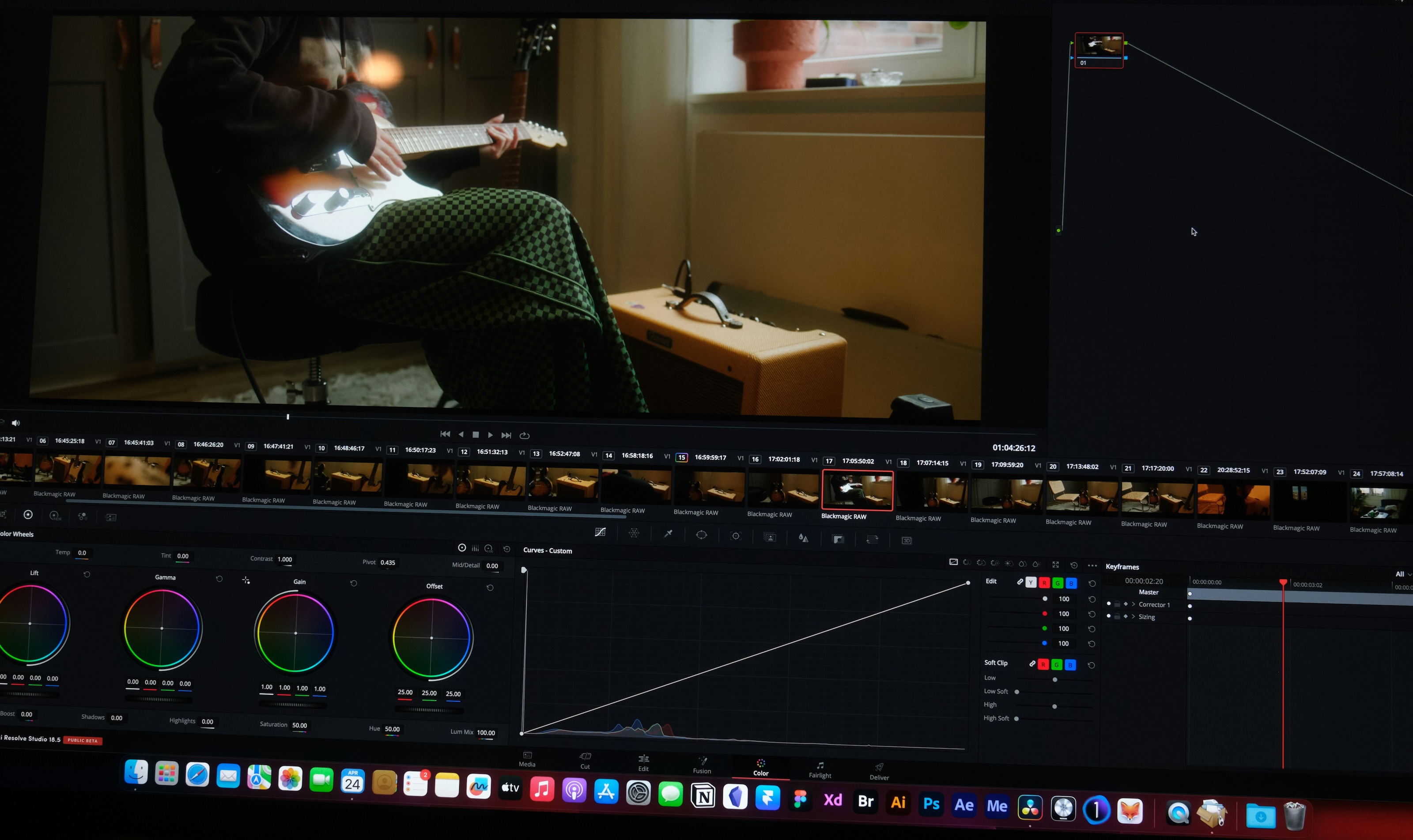Open the Curves panel three-dot options

point(1092,565)
